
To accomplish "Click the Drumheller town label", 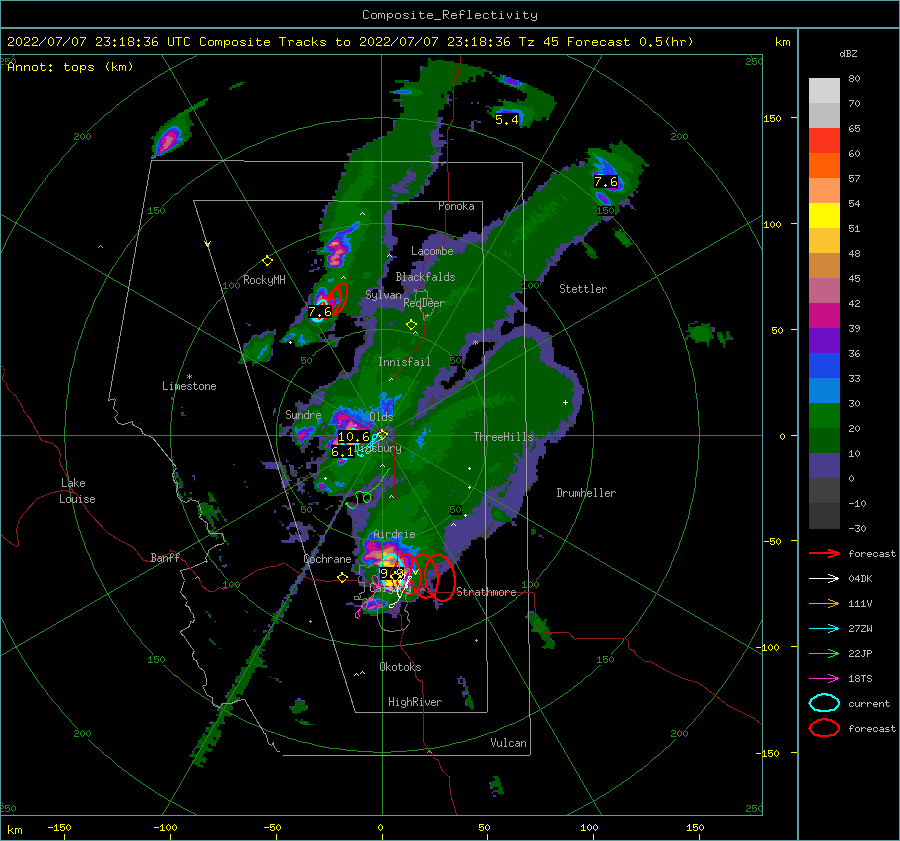I will (586, 493).
